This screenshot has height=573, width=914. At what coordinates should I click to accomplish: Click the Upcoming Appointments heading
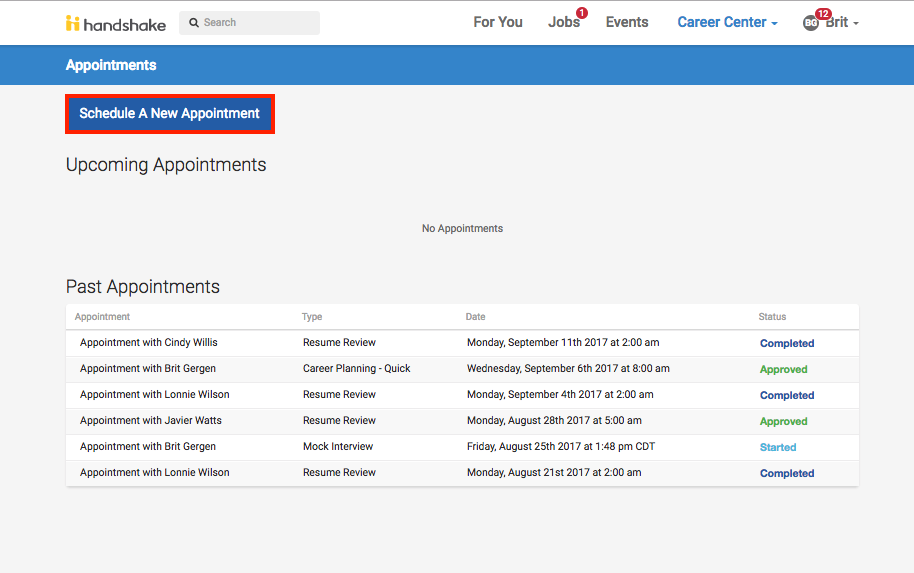click(x=166, y=165)
